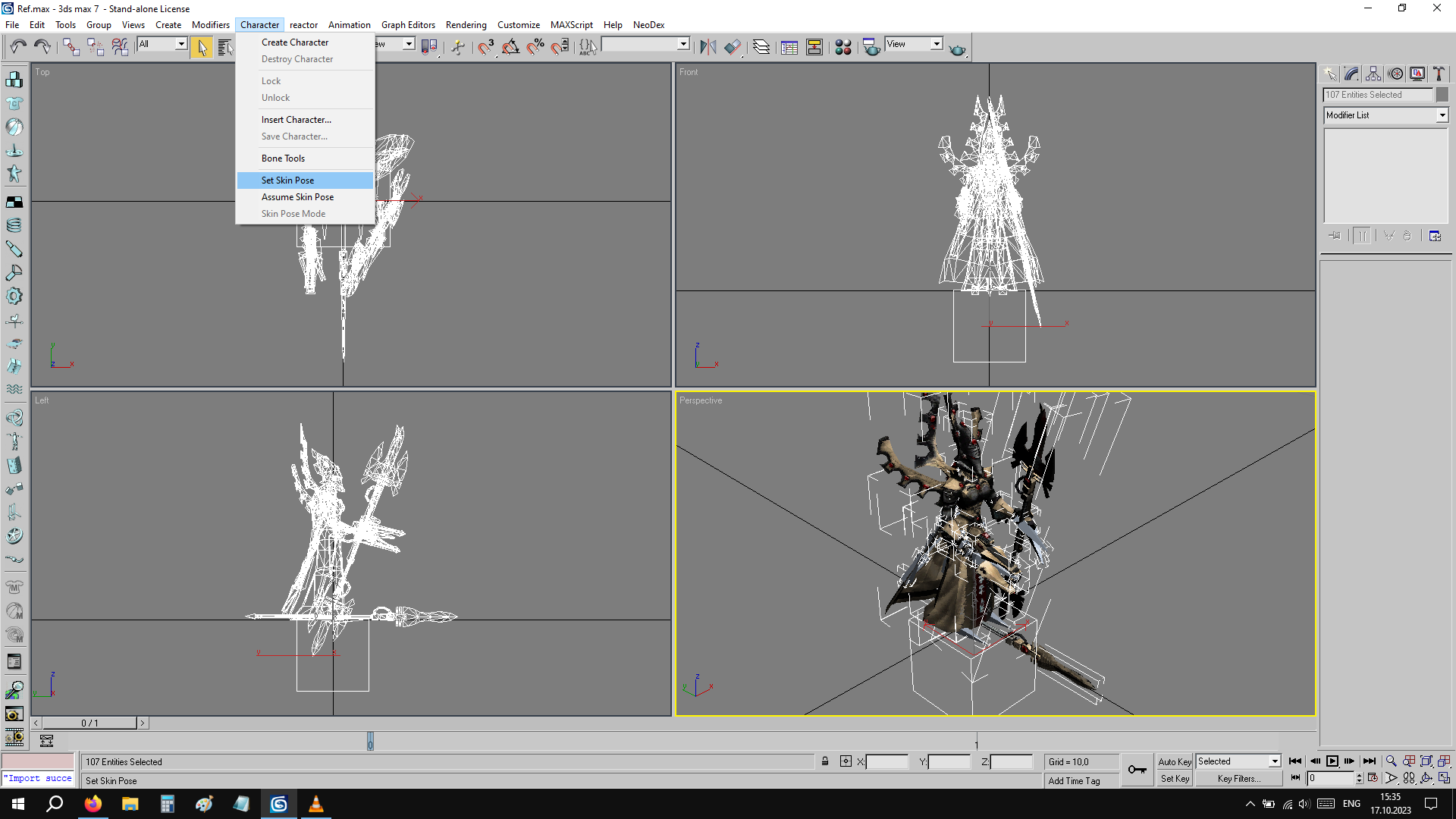Click the Play Animation button
The height and width of the screenshot is (819, 1456).
(x=1332, y=761)
